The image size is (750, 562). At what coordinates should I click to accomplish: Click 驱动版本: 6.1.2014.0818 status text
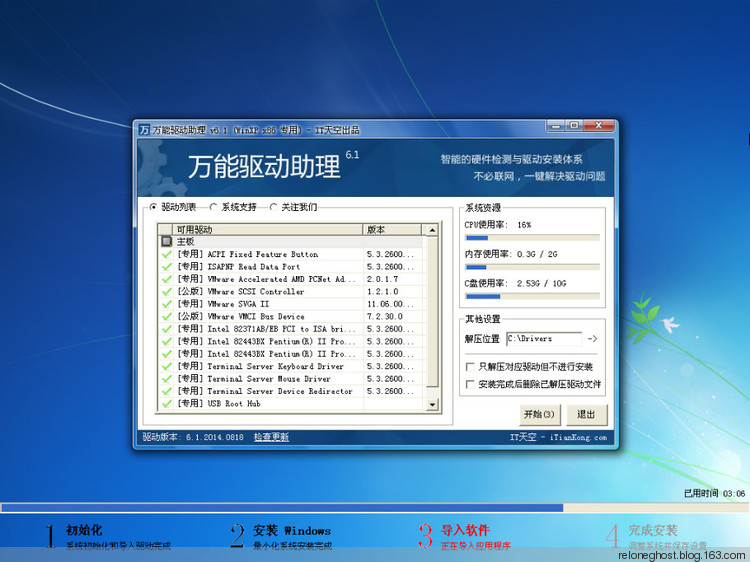(x=193, y=437)
